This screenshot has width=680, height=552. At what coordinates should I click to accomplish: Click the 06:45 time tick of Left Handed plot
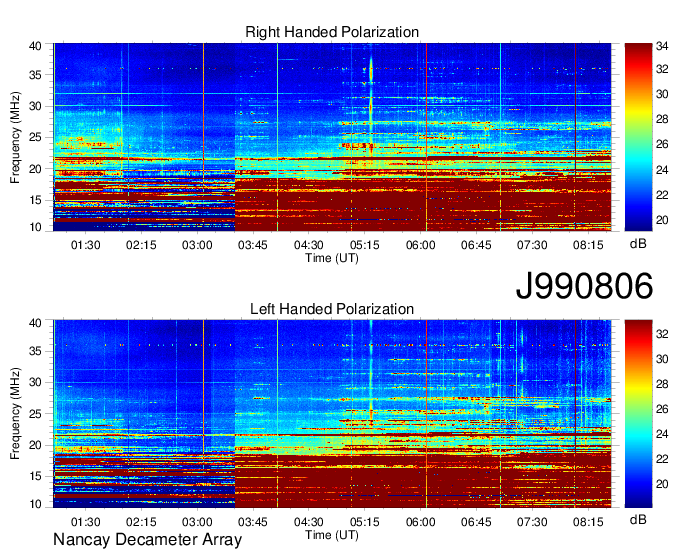click(476, 522)
